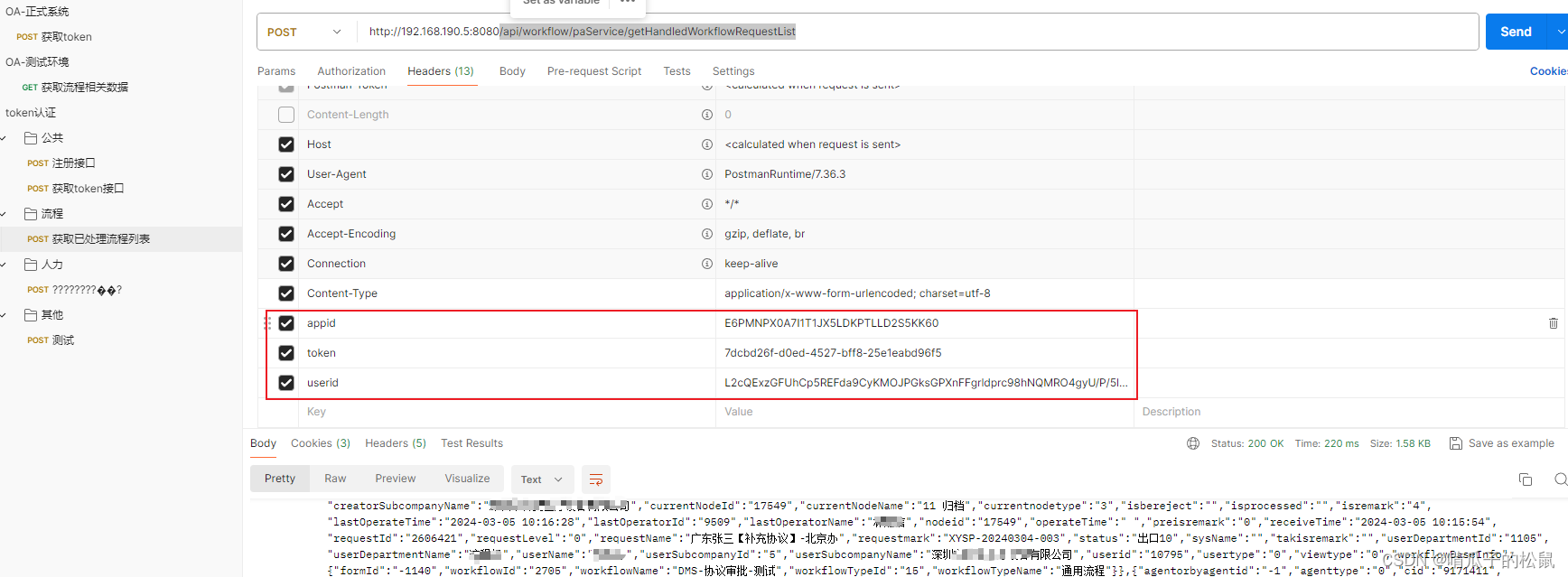Screen dimensions: 1568x577
Task: Disable the Accept-Encoding header
Action: click(x=286, y=234)
